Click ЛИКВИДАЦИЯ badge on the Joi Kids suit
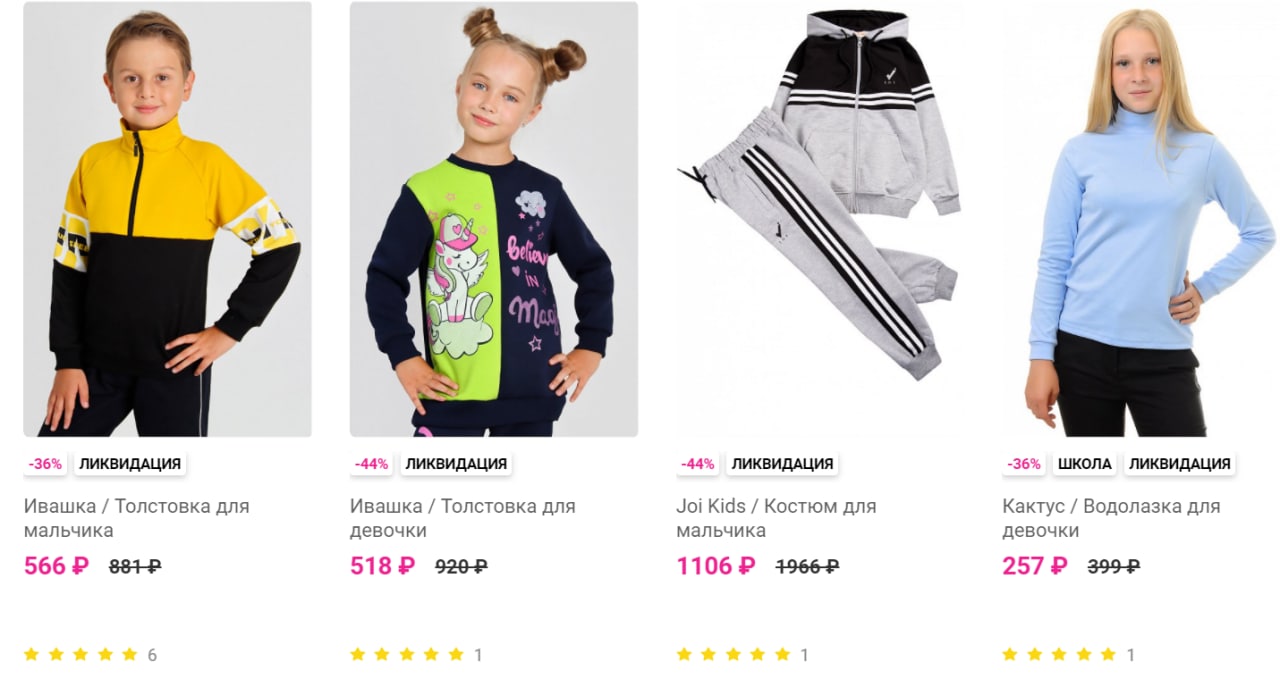This screenshot has height=687, width=1280. click(782, 464)
